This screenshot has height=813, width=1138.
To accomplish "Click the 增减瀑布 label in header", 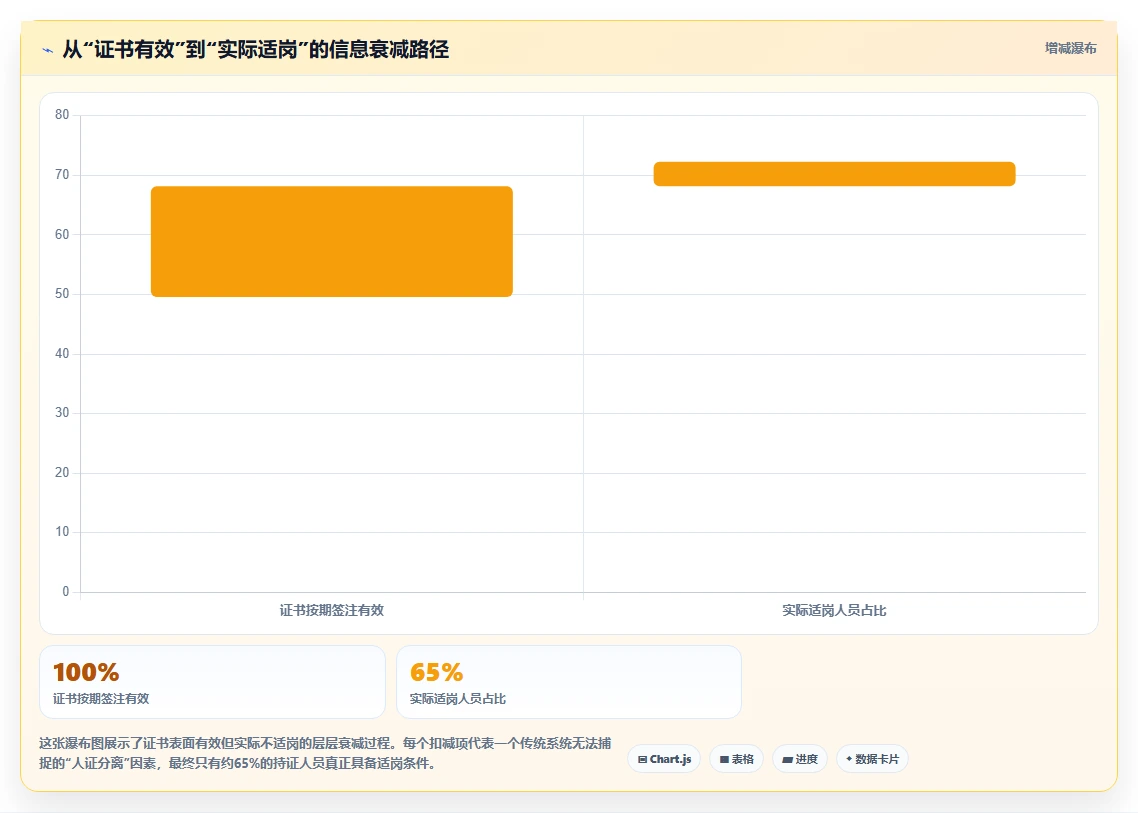I will click(1071, 49).
